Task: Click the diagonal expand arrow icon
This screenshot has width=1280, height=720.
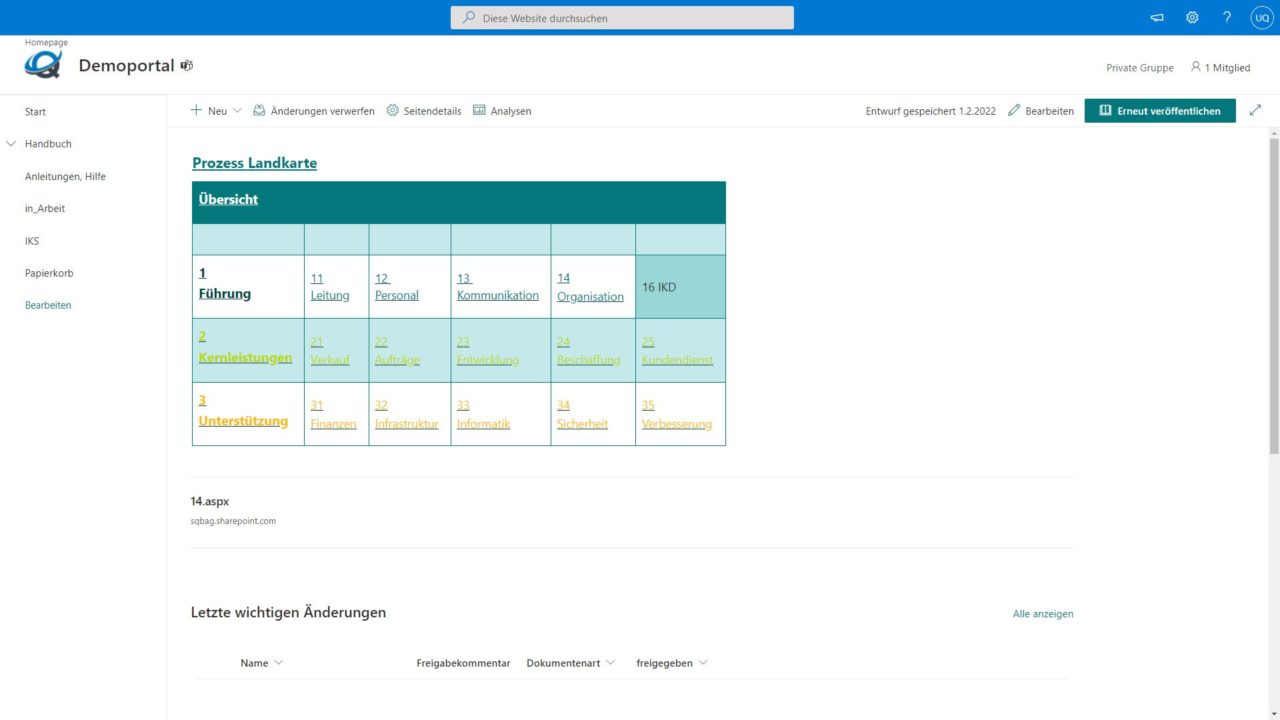Action: pos(1255,110)
